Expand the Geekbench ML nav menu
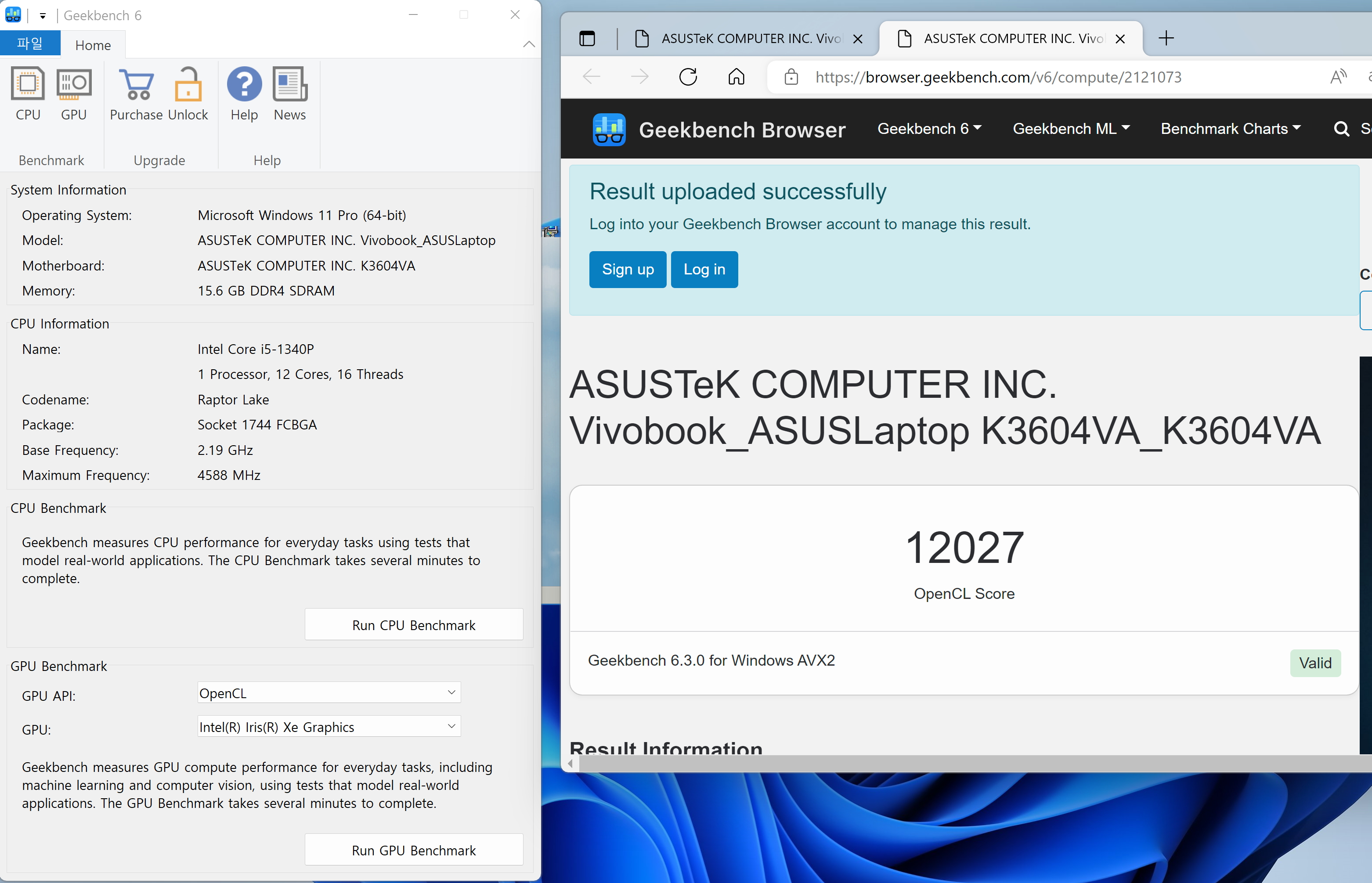Screen dimensions: 1372x883 (x=1071, y=129)
